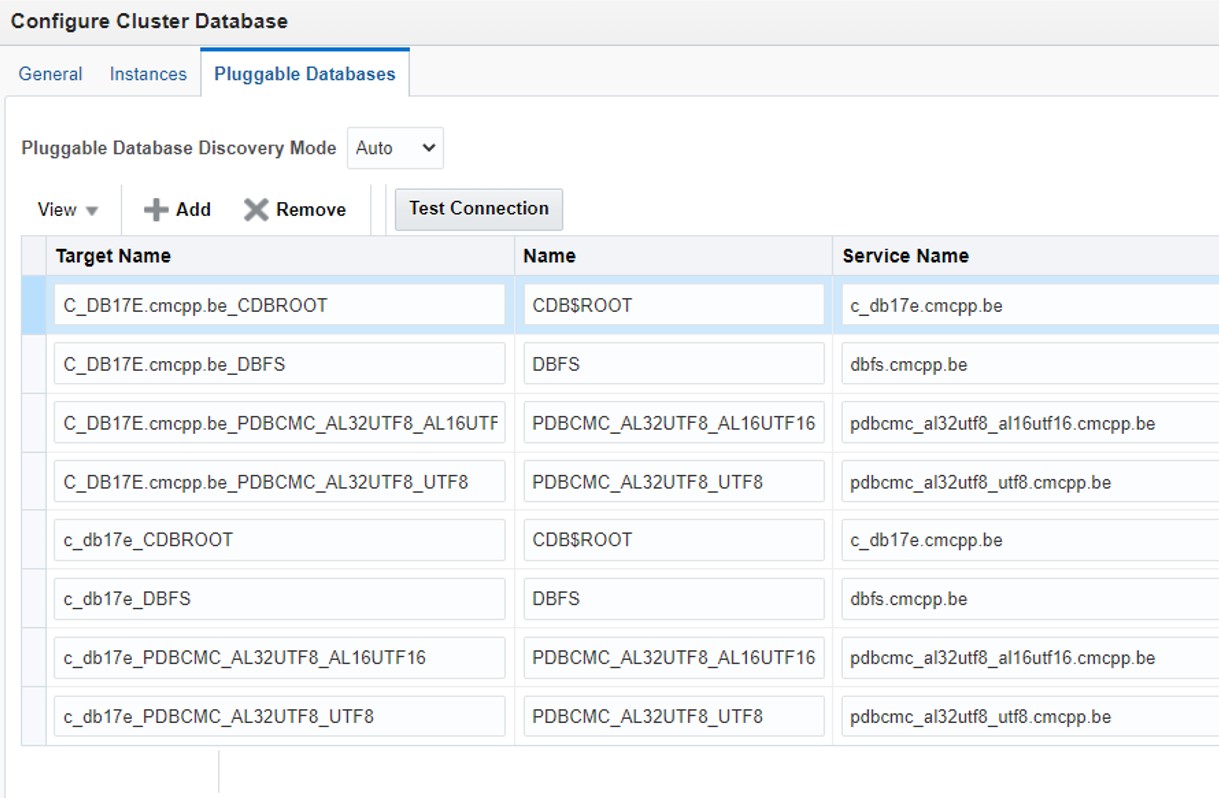Image resolution: width=1219 pixels, height=798 pixels.
Task: Edit target name C_DB17E.cmcpp.be_CDBROOT field
Action: (x=279, y=306)
